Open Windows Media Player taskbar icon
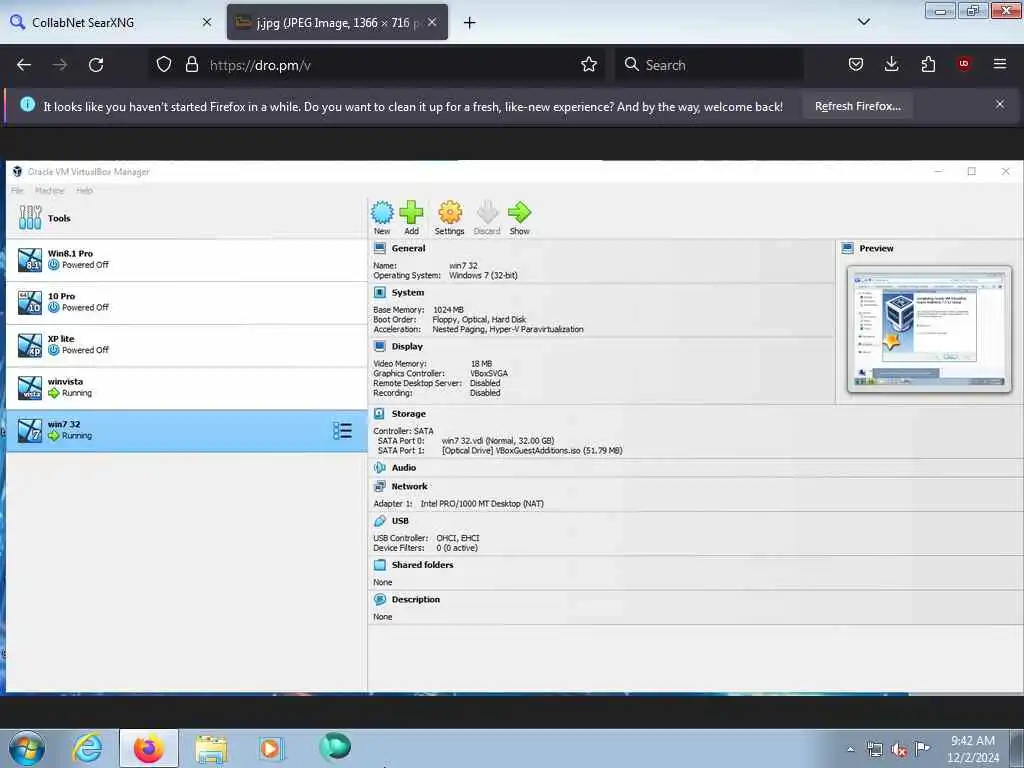This screenshot has height=768, width=1024. pos(270,748)
